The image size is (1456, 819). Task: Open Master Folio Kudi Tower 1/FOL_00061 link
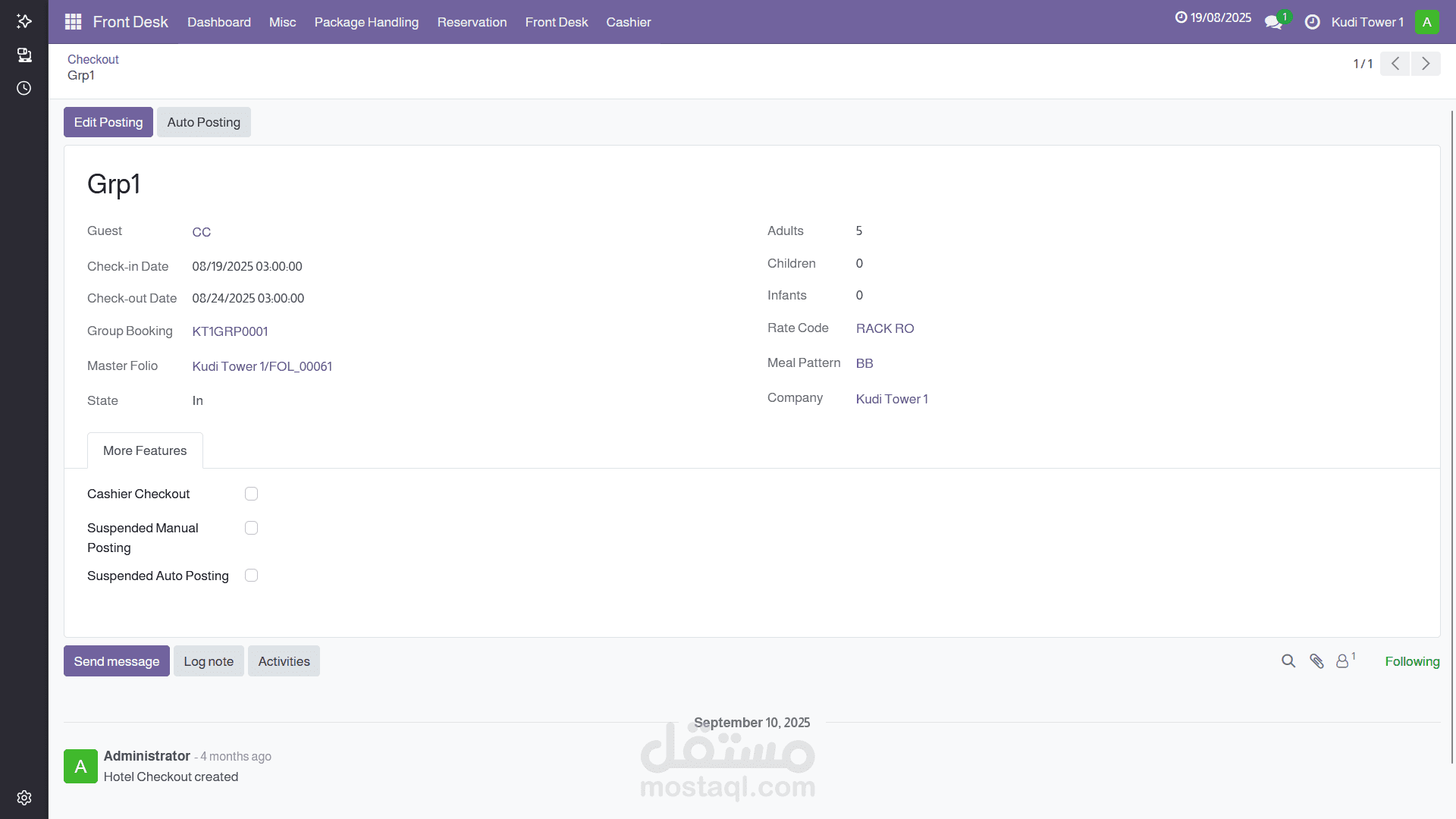262,366
